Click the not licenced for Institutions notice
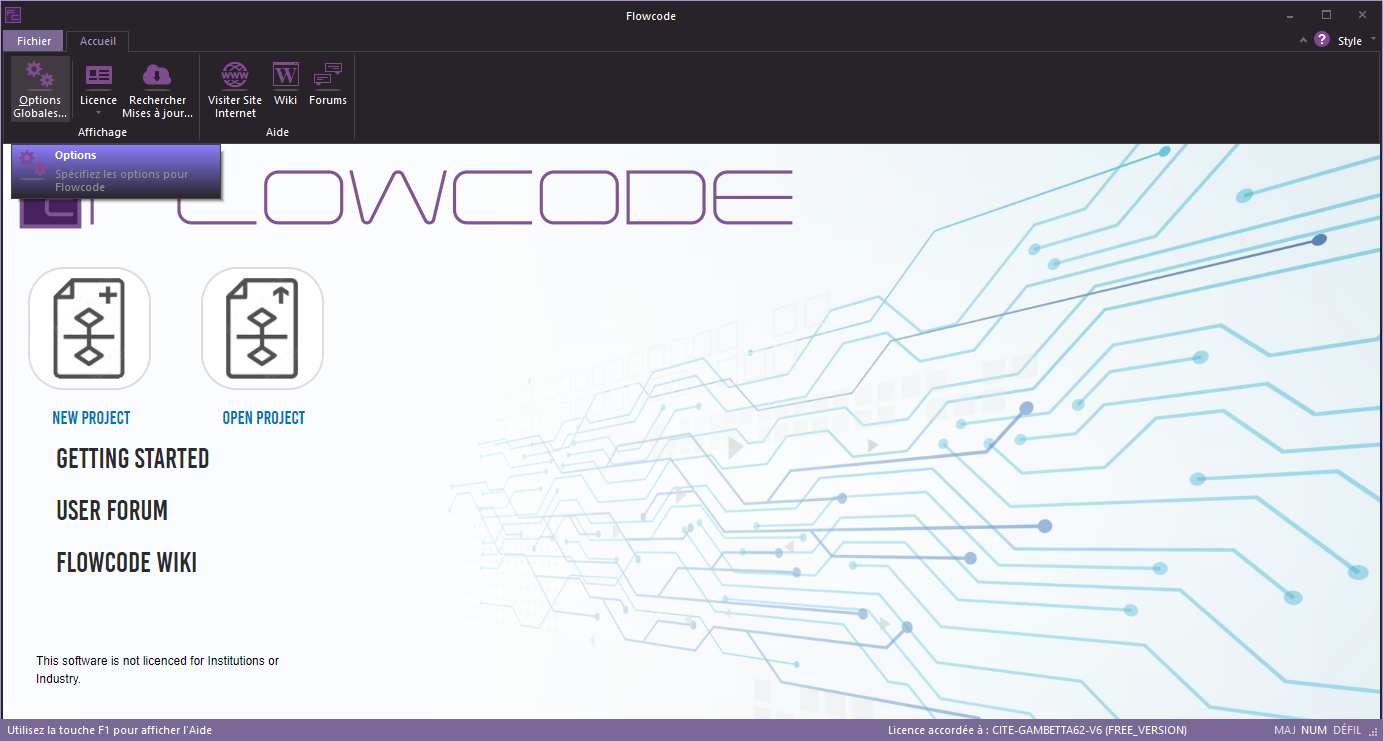Screen dimensions: 1383x741 tap(158, 670)
